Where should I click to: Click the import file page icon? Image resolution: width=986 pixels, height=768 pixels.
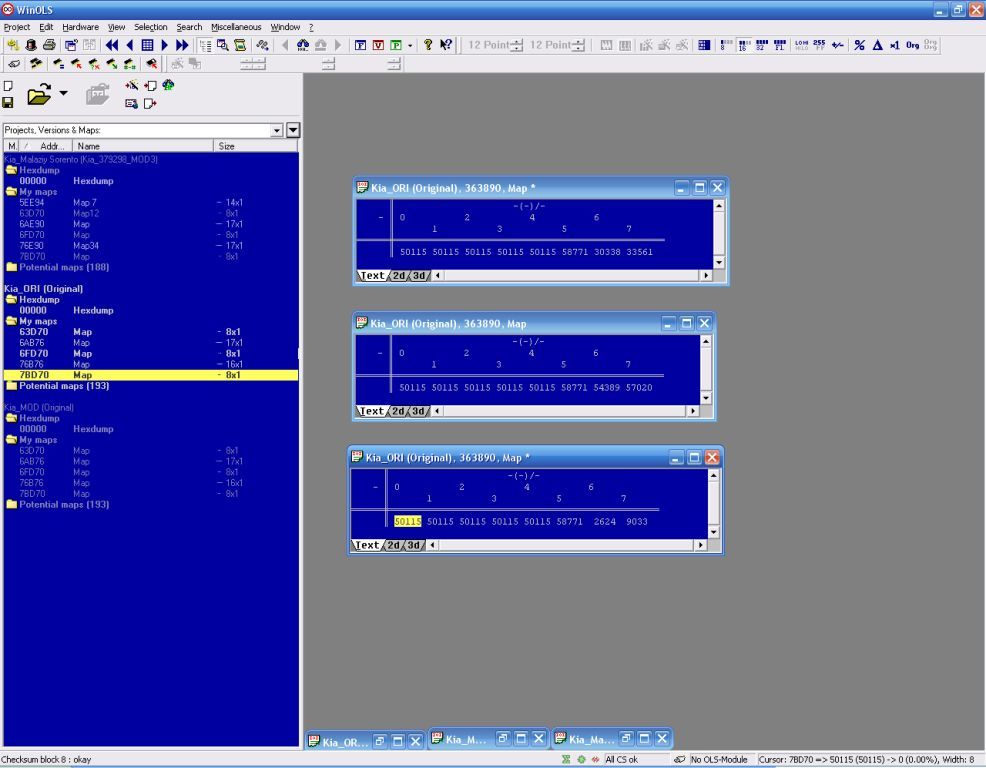pyautogui.click(x=150, y=86)
